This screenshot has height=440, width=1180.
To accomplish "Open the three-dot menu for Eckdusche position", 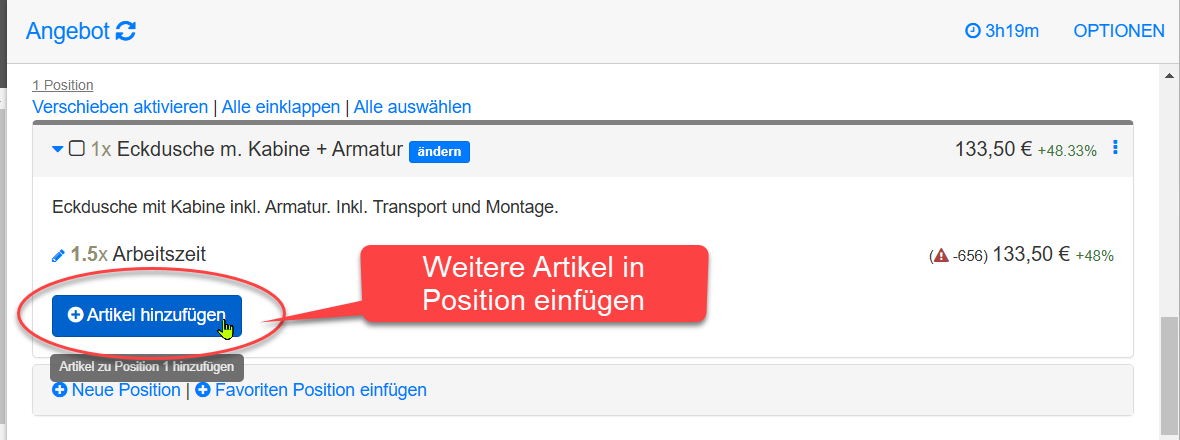I will [1115, 148].
